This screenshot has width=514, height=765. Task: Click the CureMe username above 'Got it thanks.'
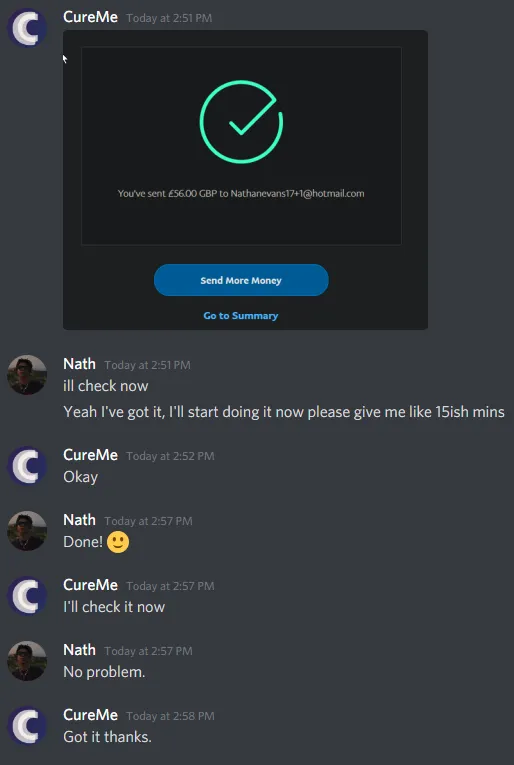[x=90, y=715]
